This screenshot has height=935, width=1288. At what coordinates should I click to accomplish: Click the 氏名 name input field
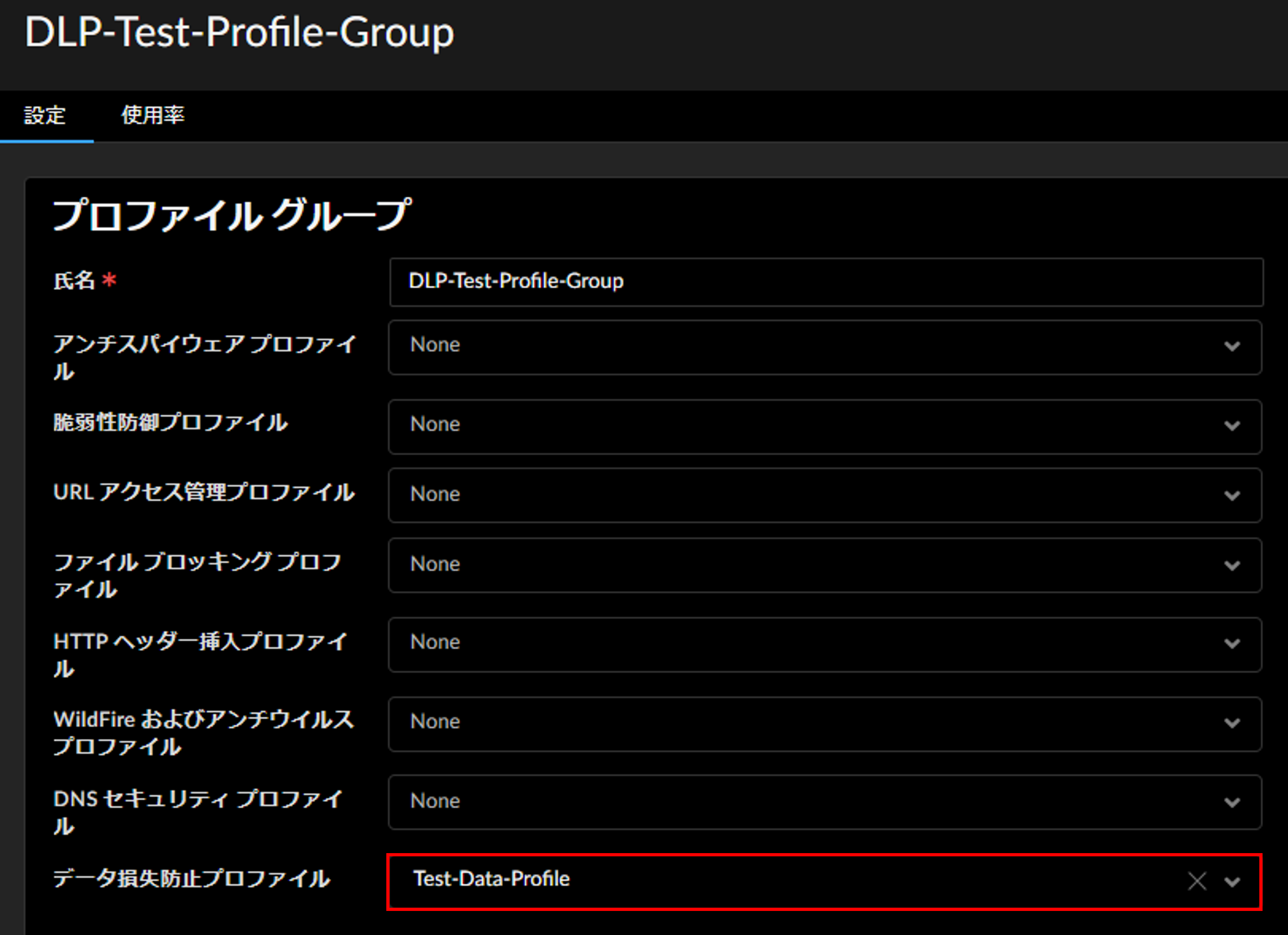pyautogui.click(x=826, y=282)
